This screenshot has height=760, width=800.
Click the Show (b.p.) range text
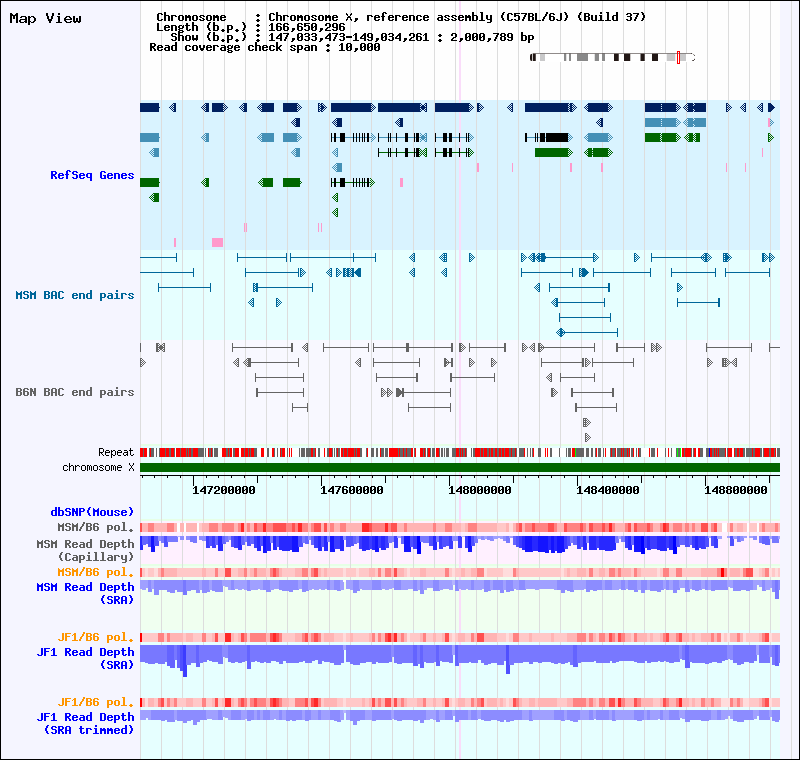point(352,37)
